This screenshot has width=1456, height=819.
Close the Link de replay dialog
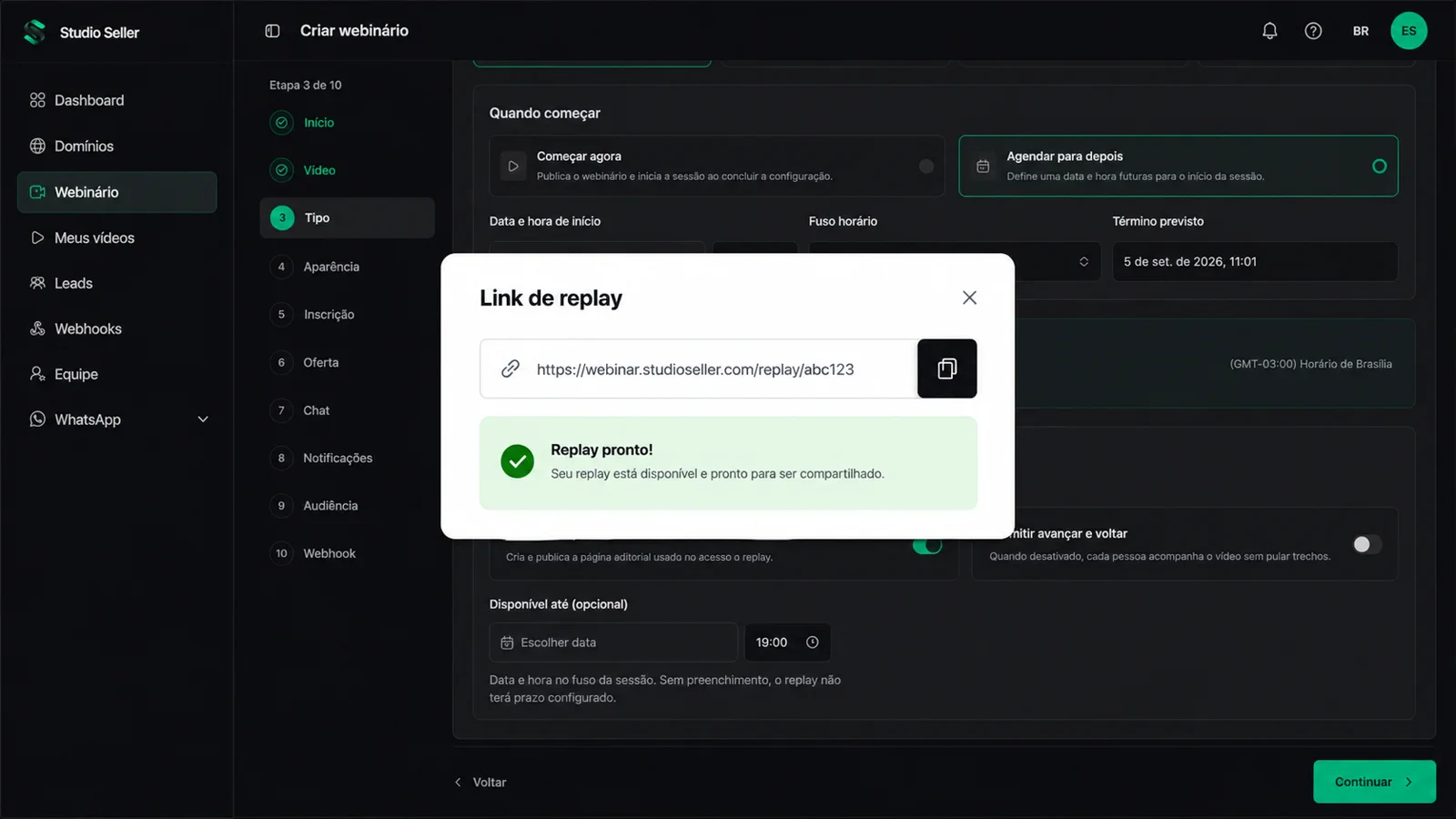click(x=969, y=298)
